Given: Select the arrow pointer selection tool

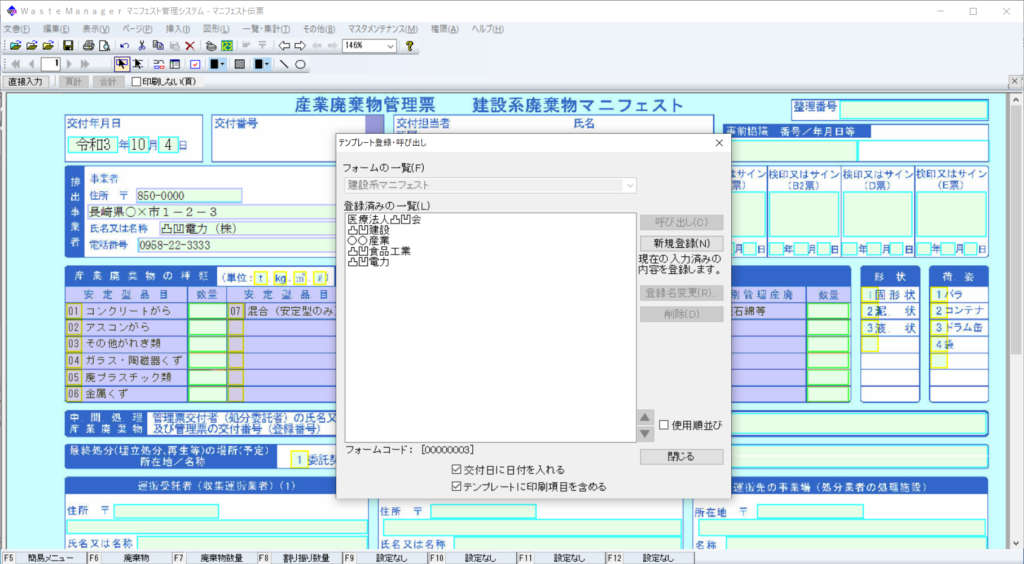Looking at the screenshot, I should (x=121, y=64).
